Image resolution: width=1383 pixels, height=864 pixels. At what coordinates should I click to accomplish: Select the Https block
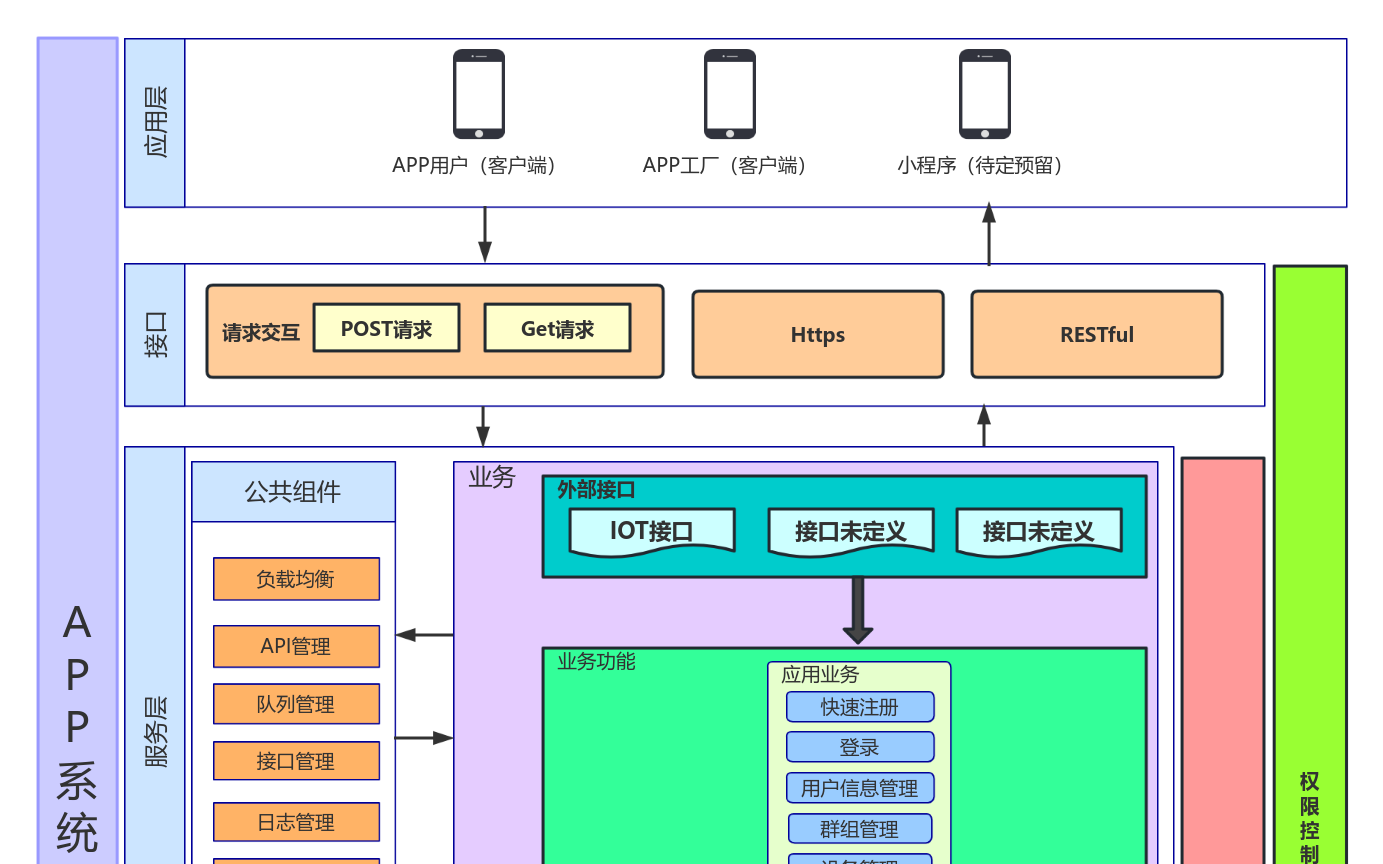coord(818,334)
